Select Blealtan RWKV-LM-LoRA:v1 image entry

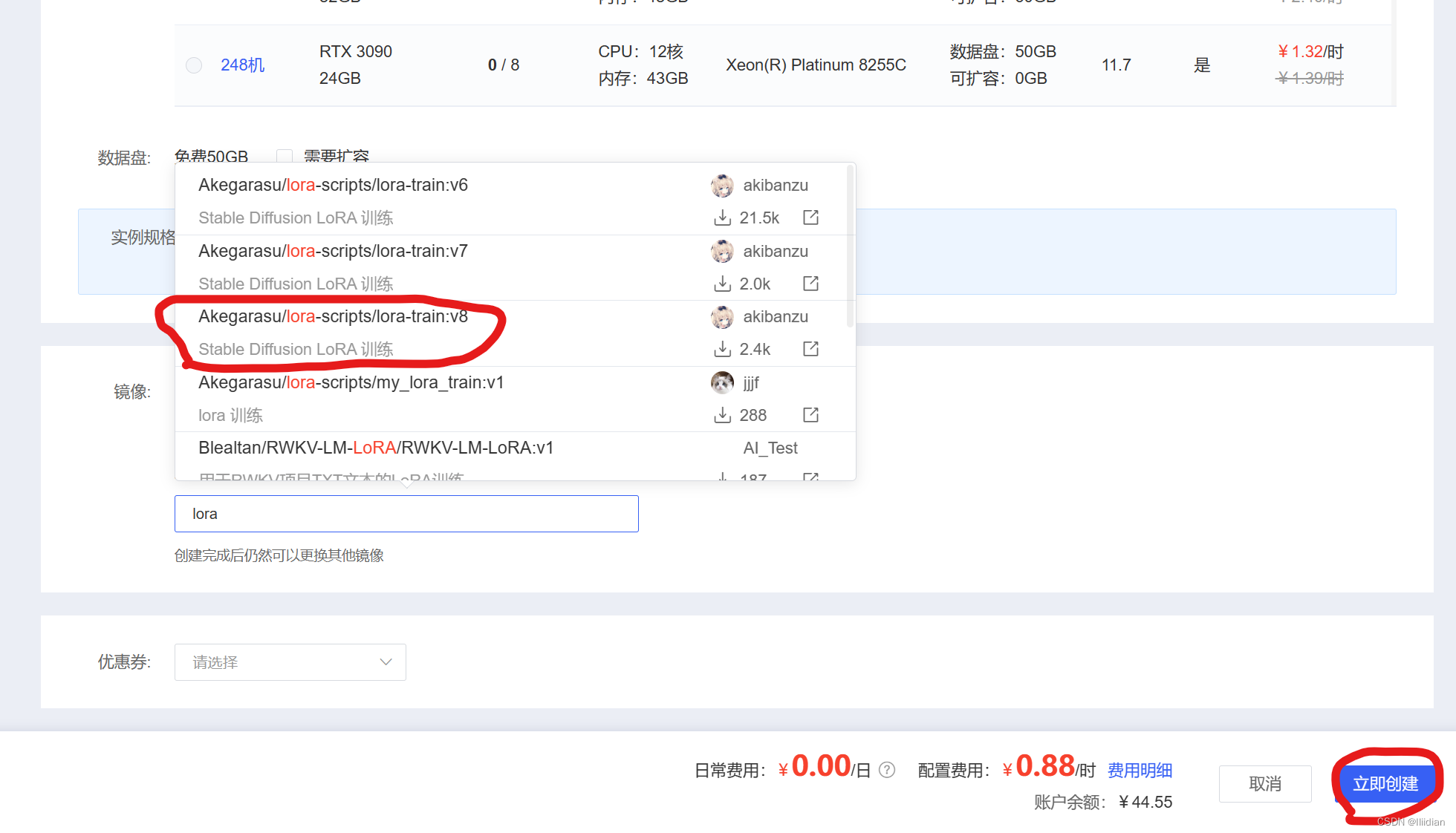[376, 448]
